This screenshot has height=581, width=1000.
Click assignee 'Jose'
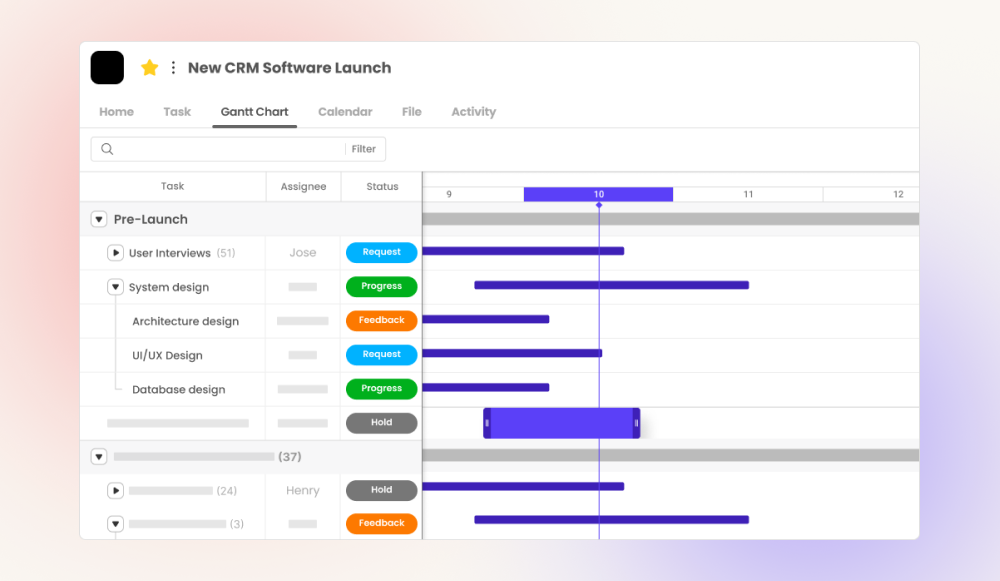tap(302, 253)
